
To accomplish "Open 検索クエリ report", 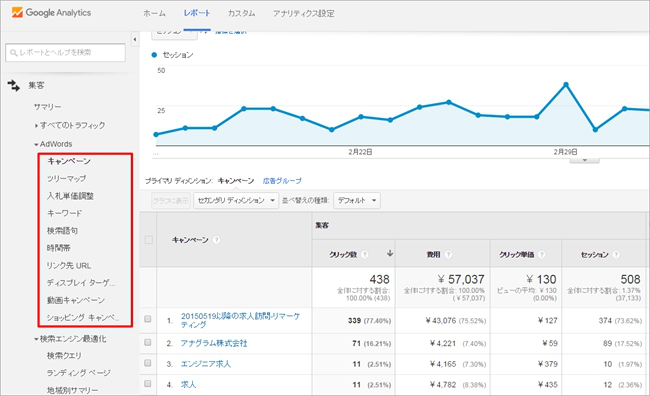I will click(64, 356).
